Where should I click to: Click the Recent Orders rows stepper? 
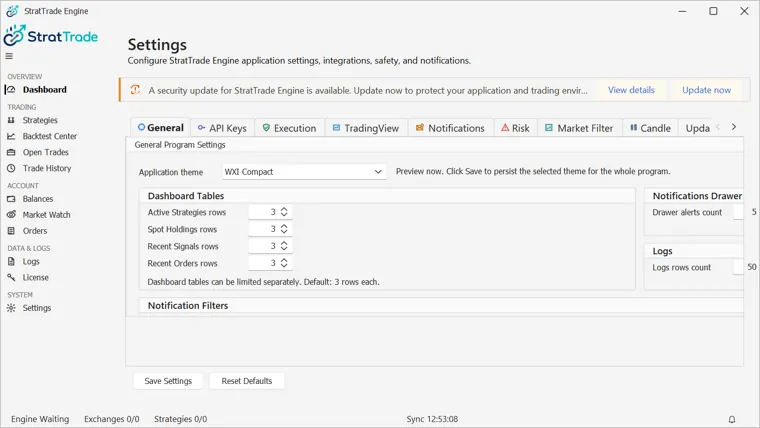click(x=284, y=263)
